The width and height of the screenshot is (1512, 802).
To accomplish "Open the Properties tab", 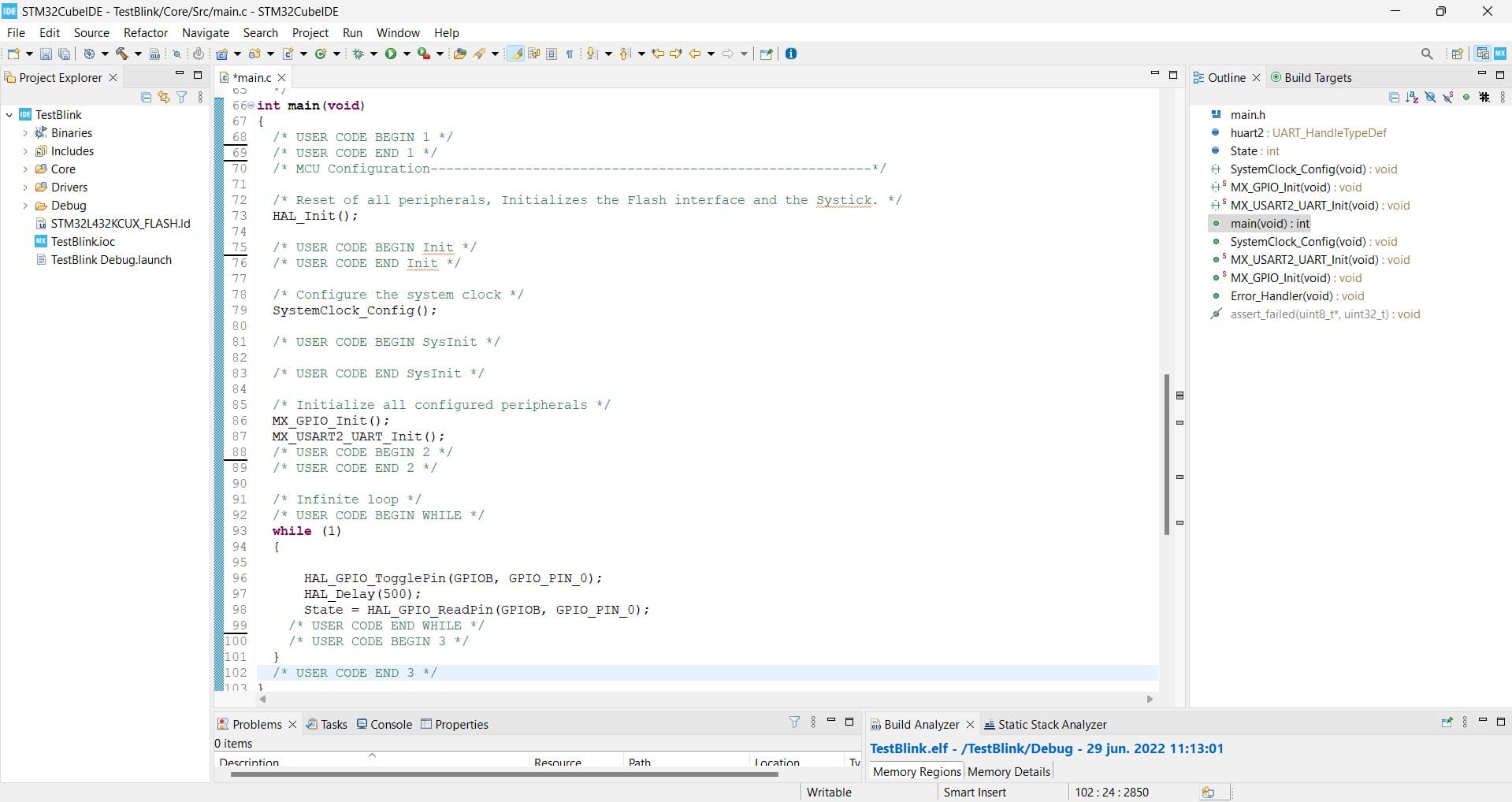I will pos(455,724).
